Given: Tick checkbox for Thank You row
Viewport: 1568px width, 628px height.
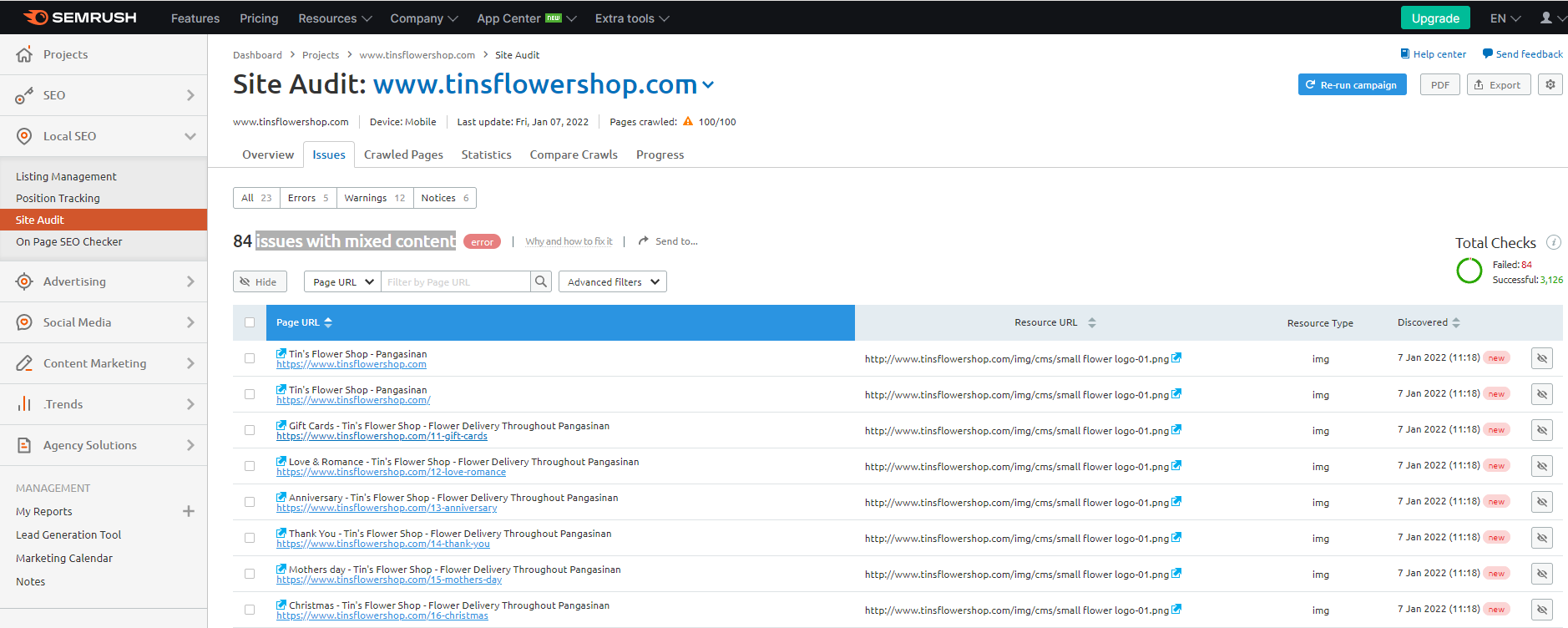Looking at the screenshot, I should [x=250, y=538].
